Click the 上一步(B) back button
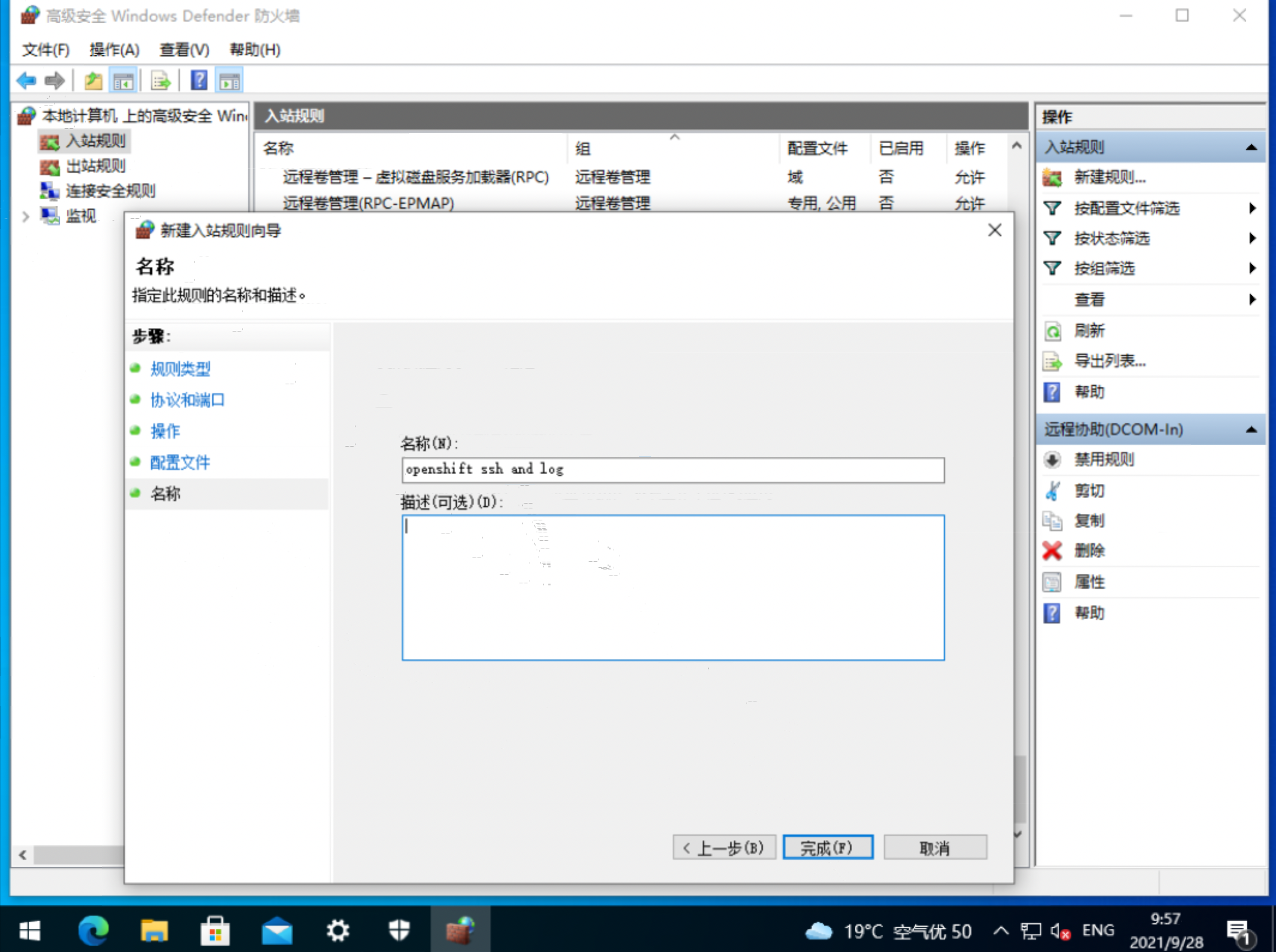Screen dimensions: 1276x952 pyautogui.click(x=724, y=848)
